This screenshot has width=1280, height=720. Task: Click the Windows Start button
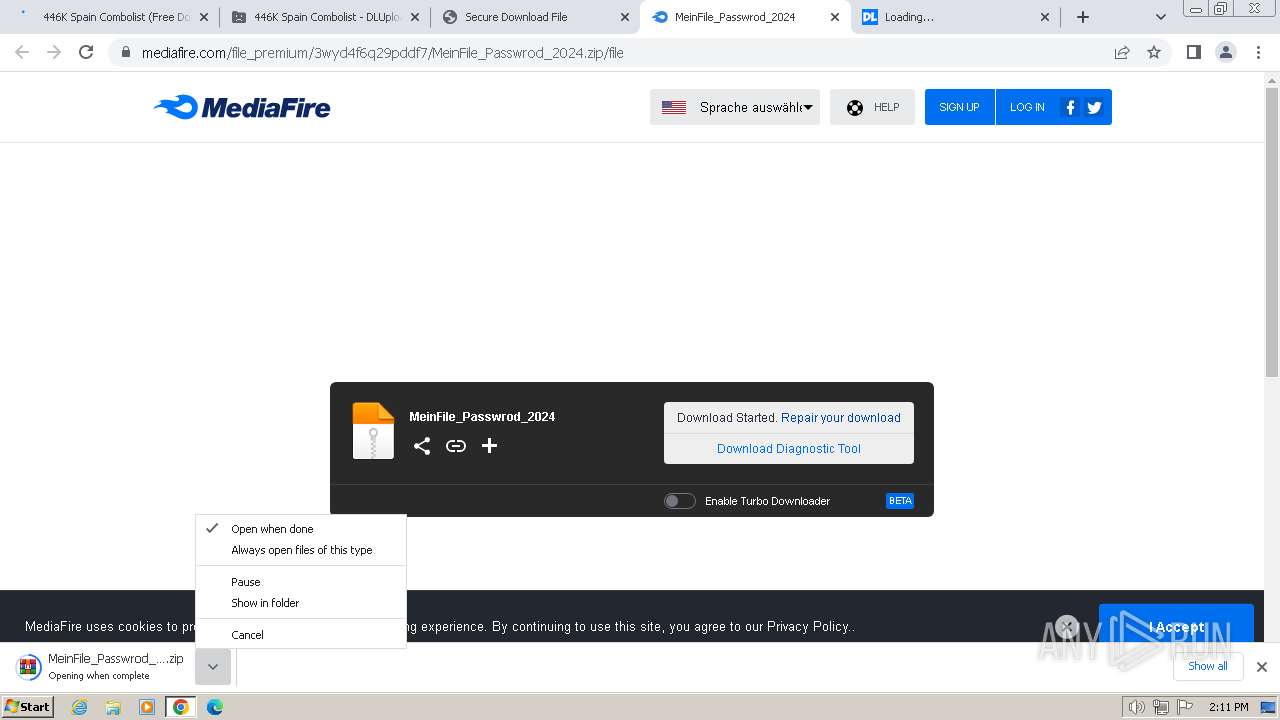click(x=28, y=707)
